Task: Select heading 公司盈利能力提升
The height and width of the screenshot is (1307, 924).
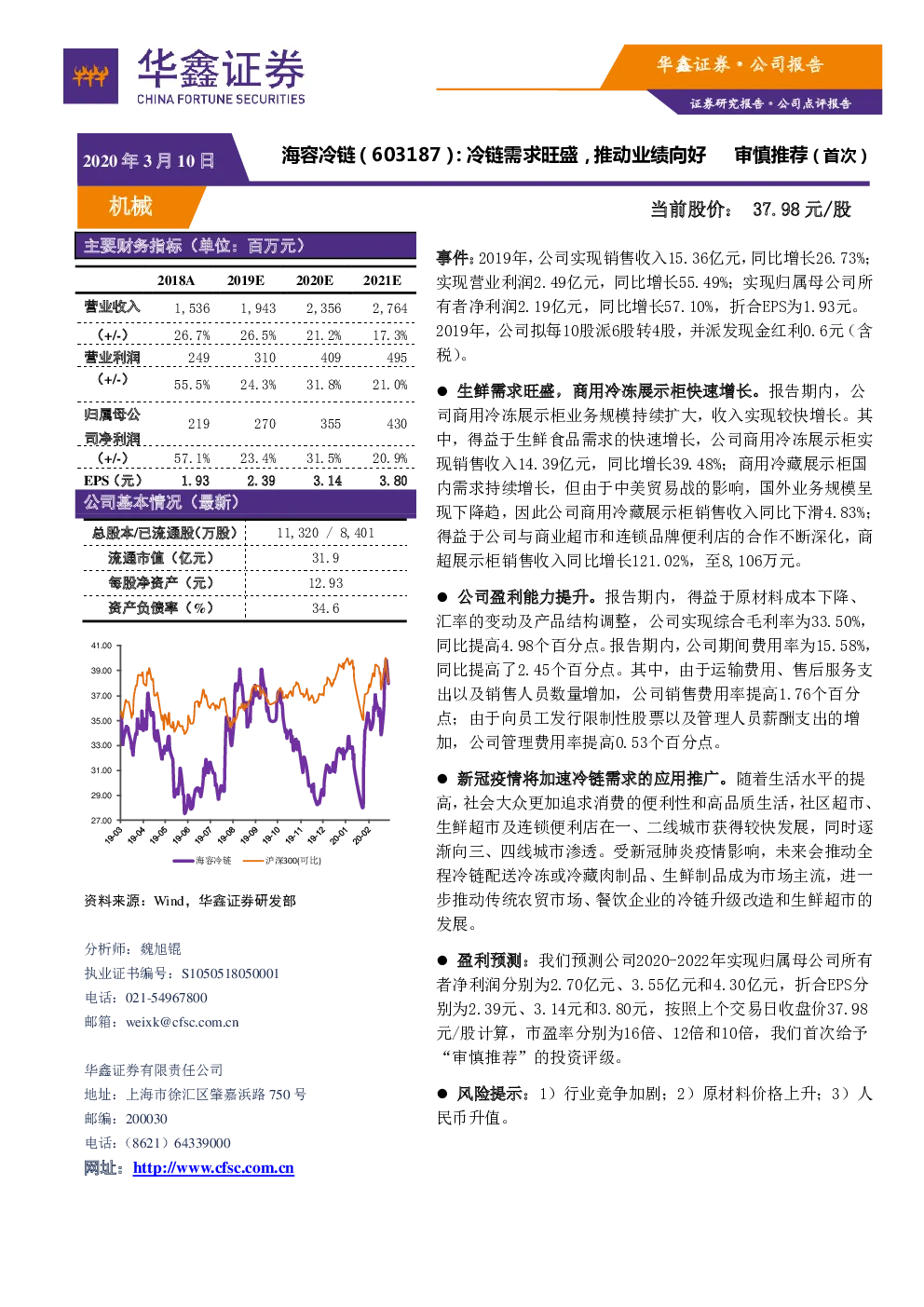Action: point(526,597)
